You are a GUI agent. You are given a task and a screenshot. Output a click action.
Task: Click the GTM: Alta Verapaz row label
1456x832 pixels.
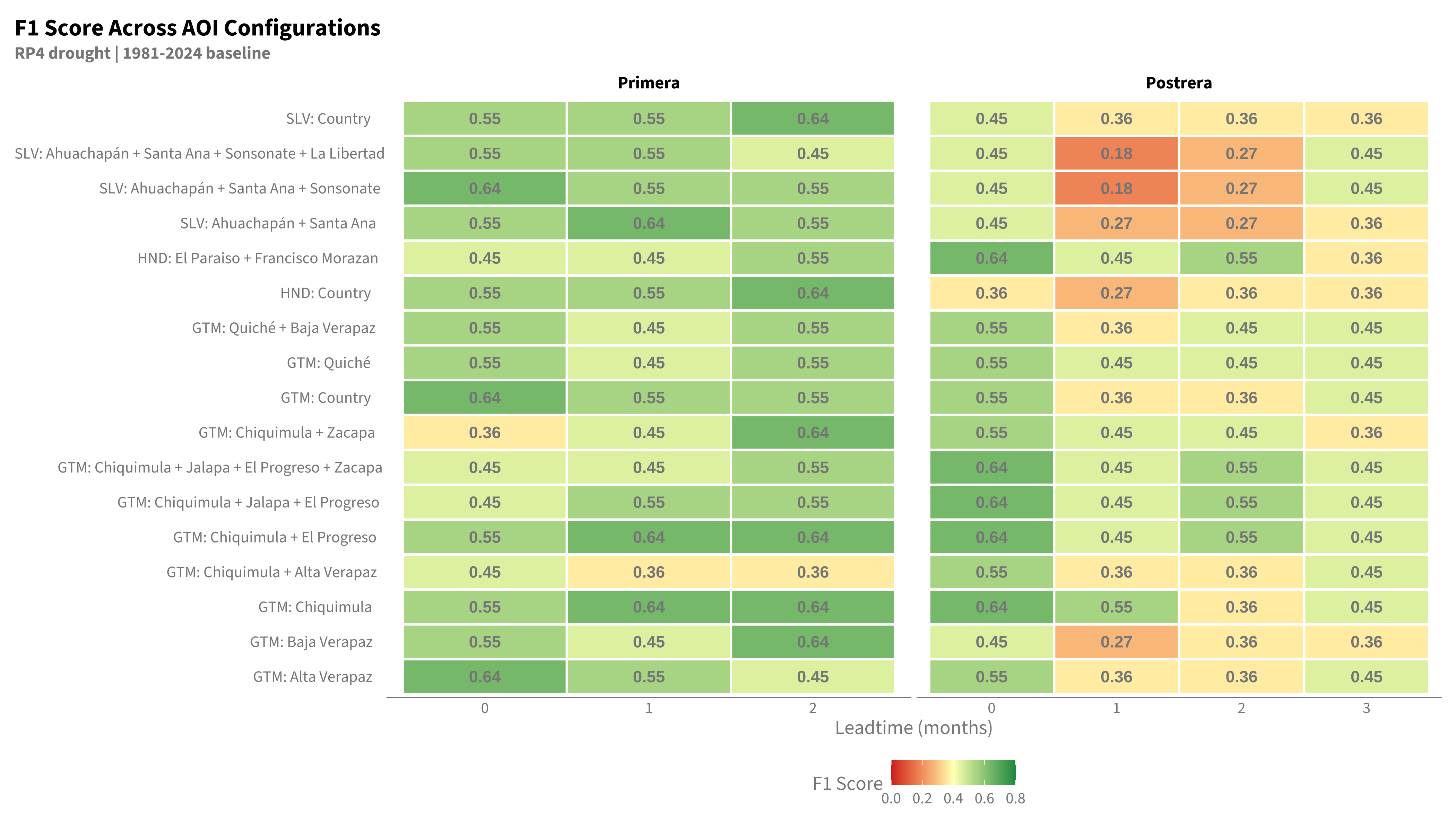[313, 677]
